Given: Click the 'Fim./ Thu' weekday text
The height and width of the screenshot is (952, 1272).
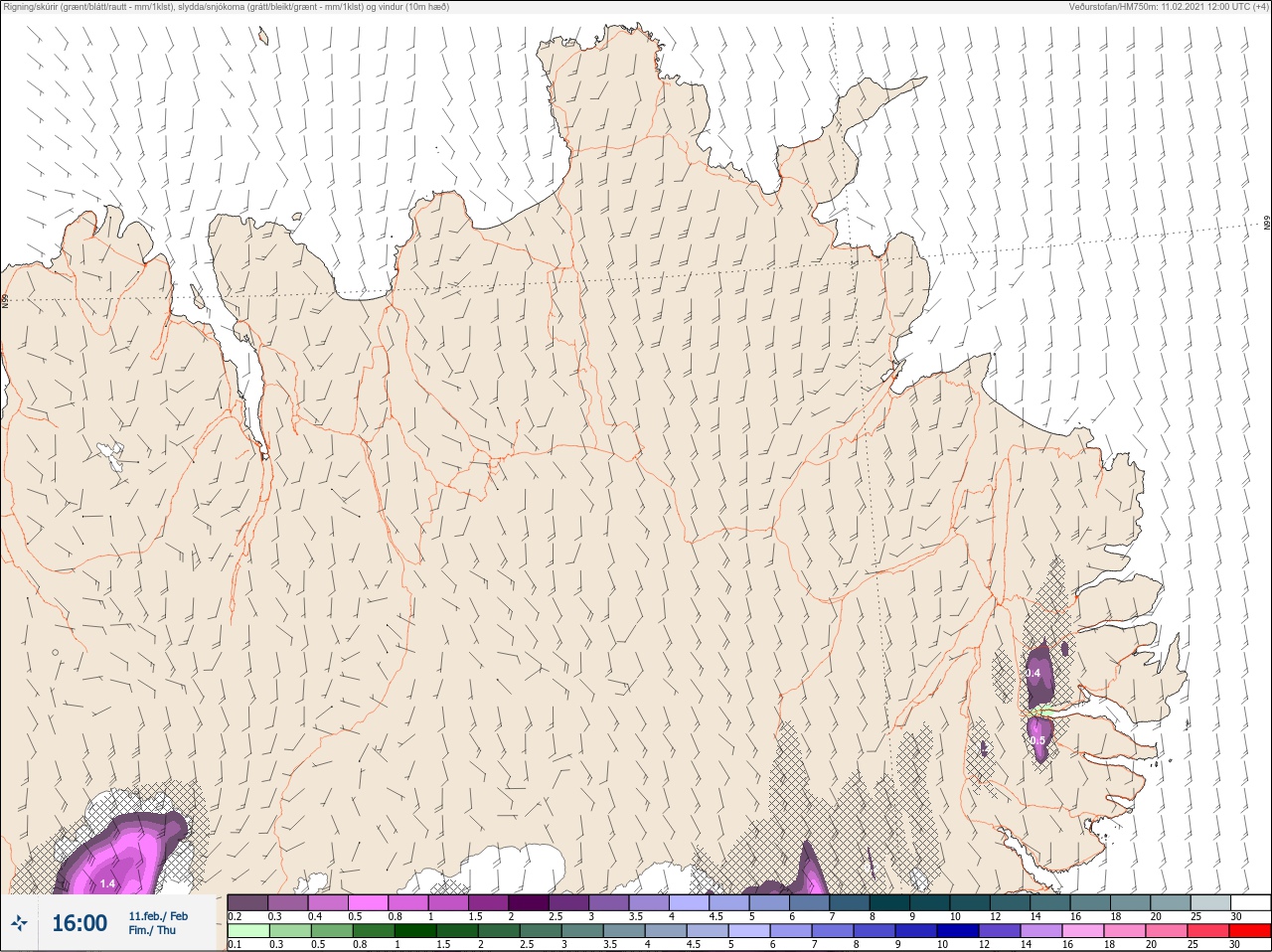Looking at the screenshot, I should (x=152, y=930).
